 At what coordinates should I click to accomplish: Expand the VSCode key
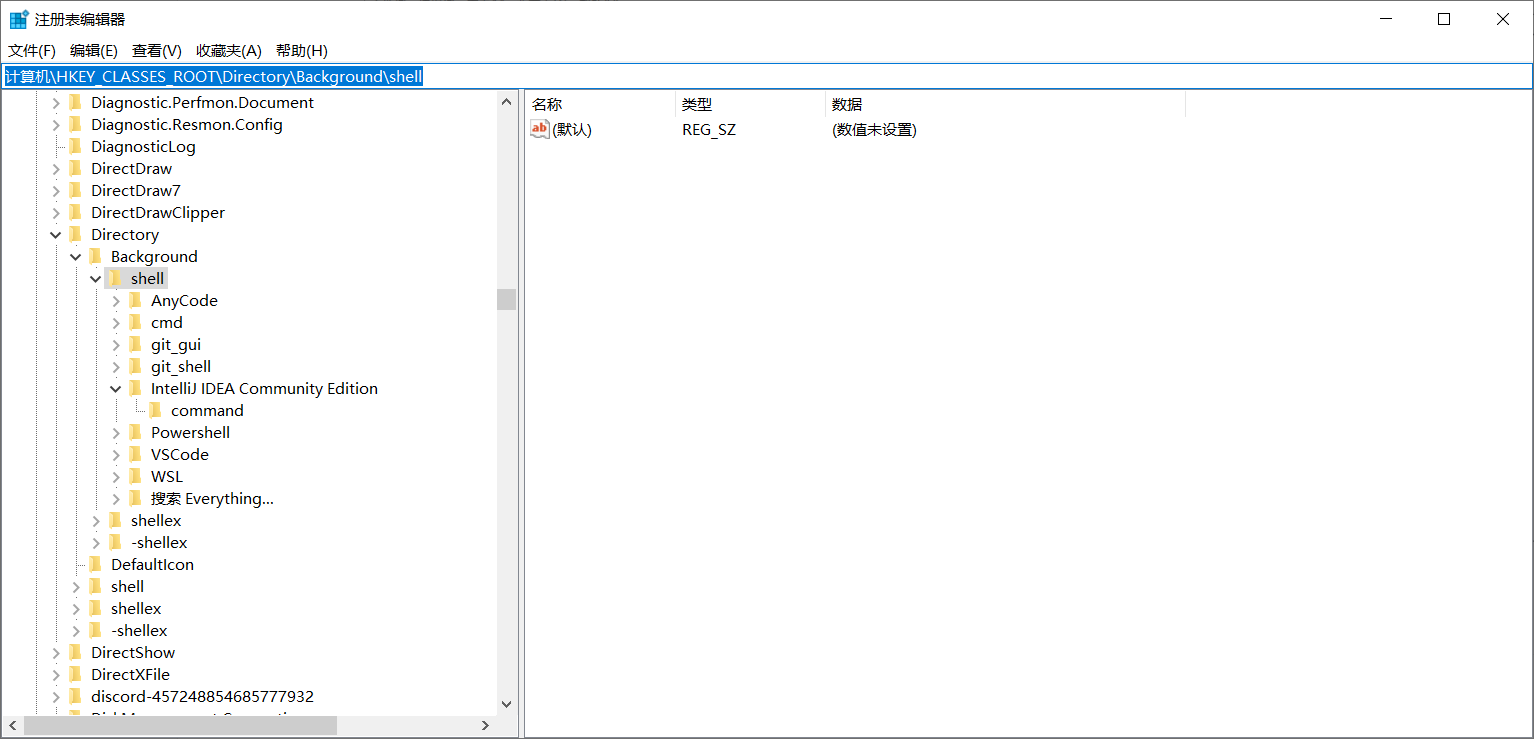116,455
